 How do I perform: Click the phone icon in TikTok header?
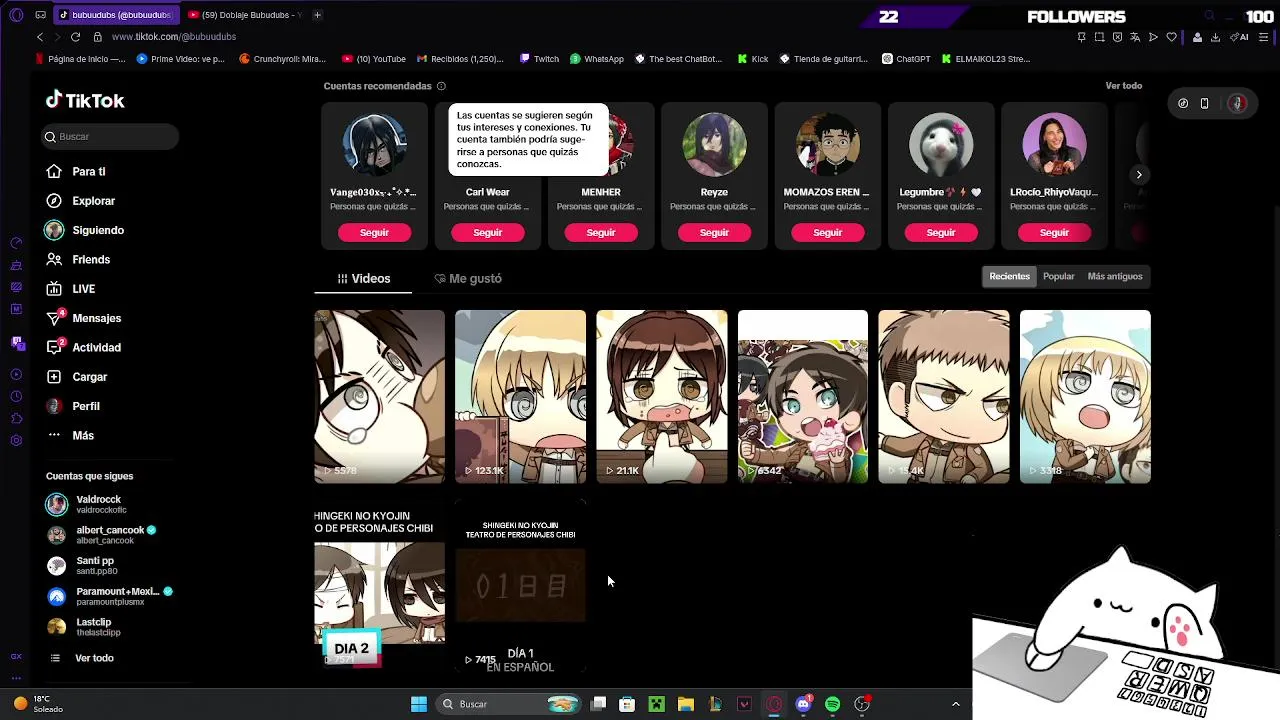point(1204,103)
